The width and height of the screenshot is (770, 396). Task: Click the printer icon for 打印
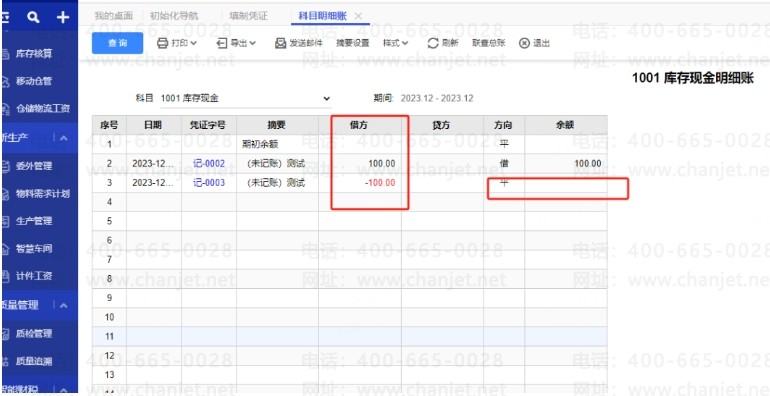(163, 43)
